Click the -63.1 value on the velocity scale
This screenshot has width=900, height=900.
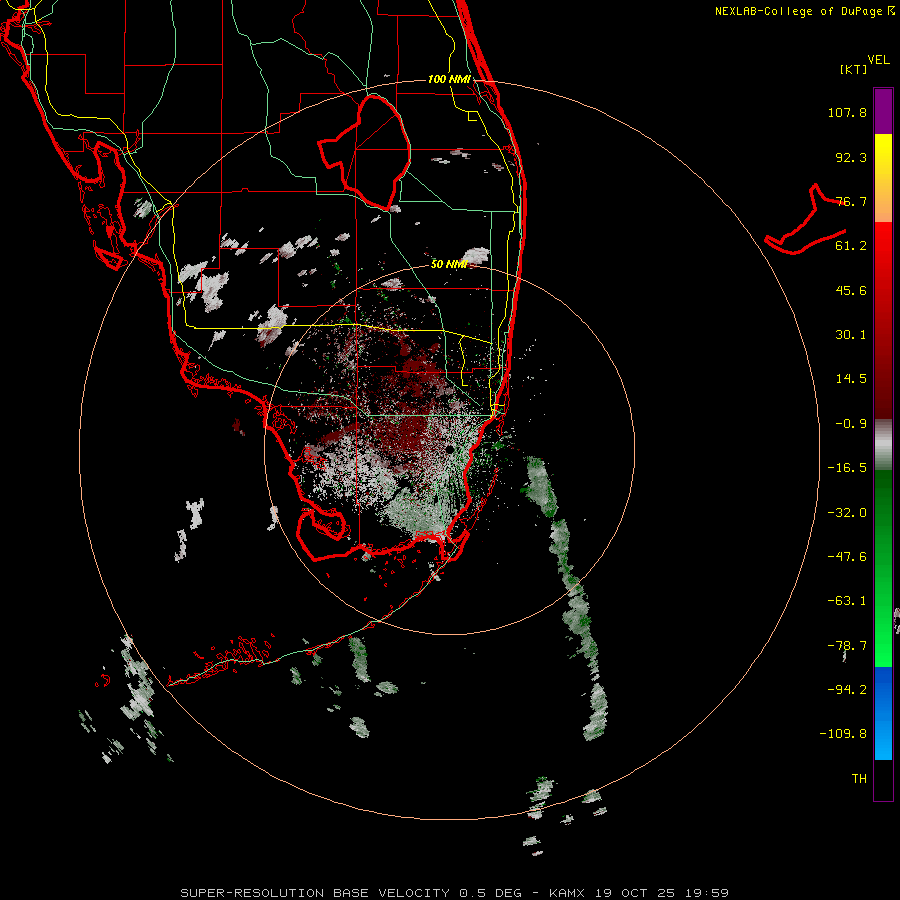click(x=847, y=601)
